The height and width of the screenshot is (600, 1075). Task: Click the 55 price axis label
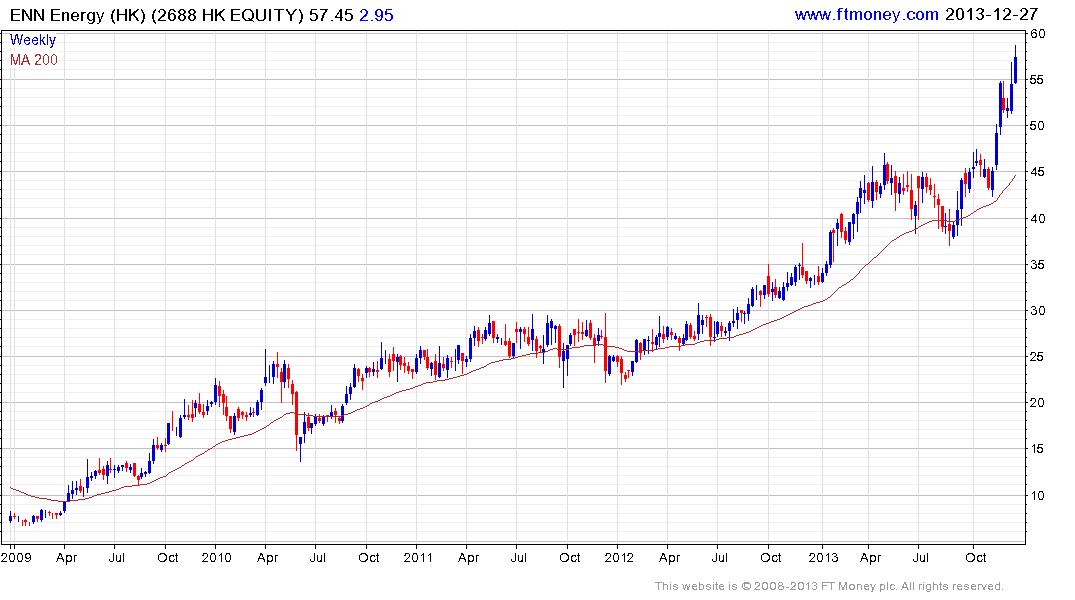1037,80
